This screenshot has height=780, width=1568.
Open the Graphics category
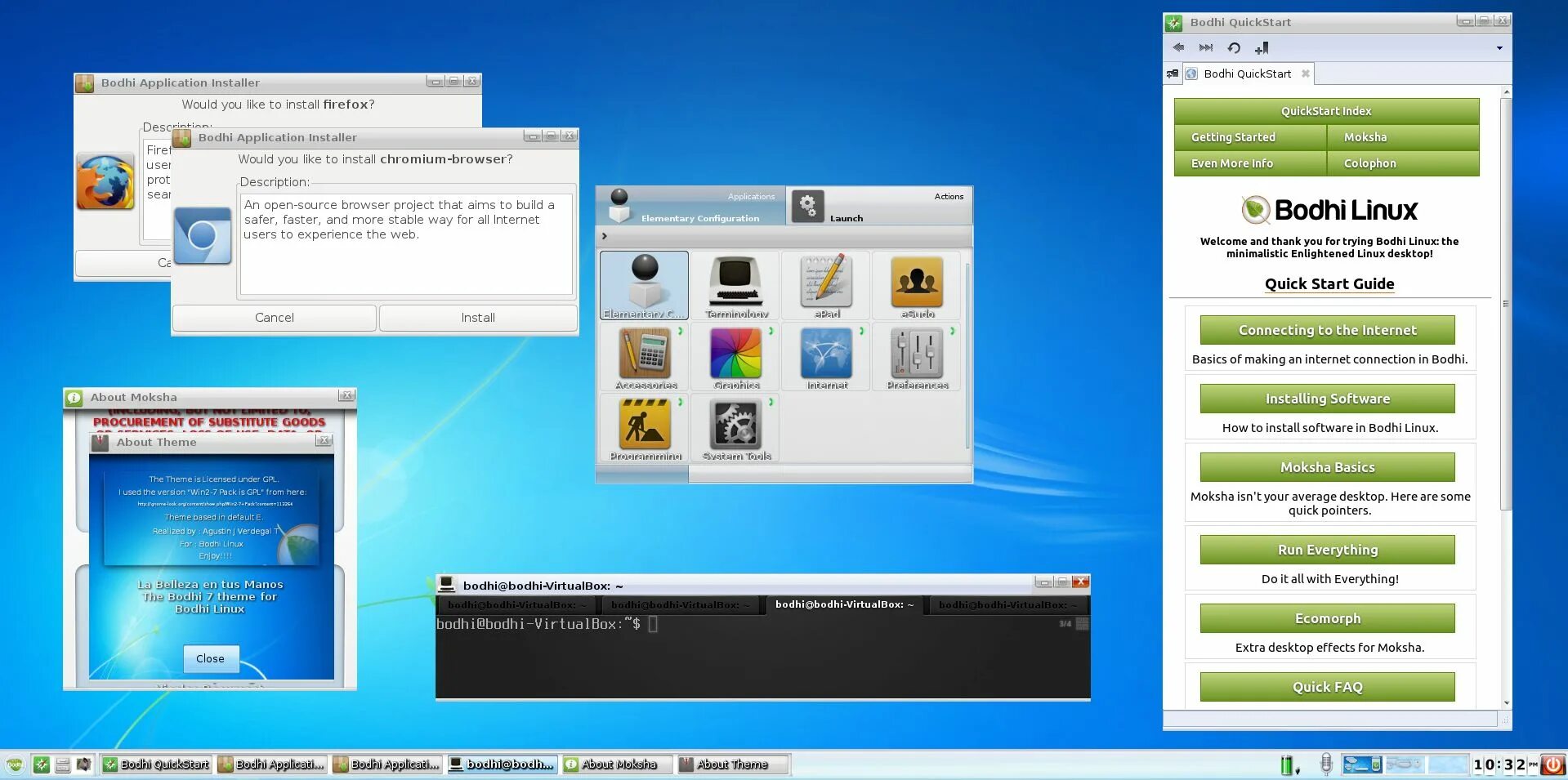click(x=736, y=357)
